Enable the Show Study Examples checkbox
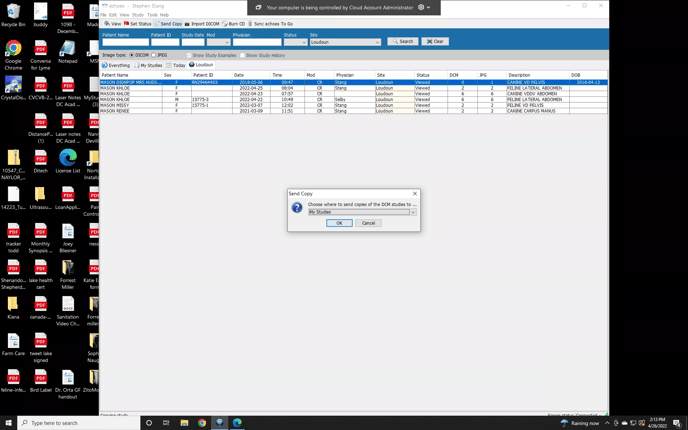Screen dimensions: 688x430 point(188,55)
